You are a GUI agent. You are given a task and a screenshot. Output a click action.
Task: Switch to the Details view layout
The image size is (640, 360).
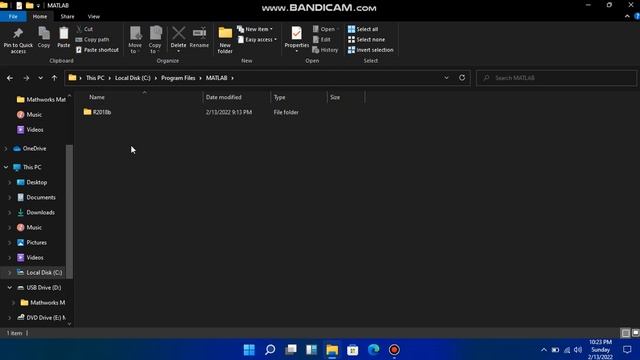[x=625, y=333]
